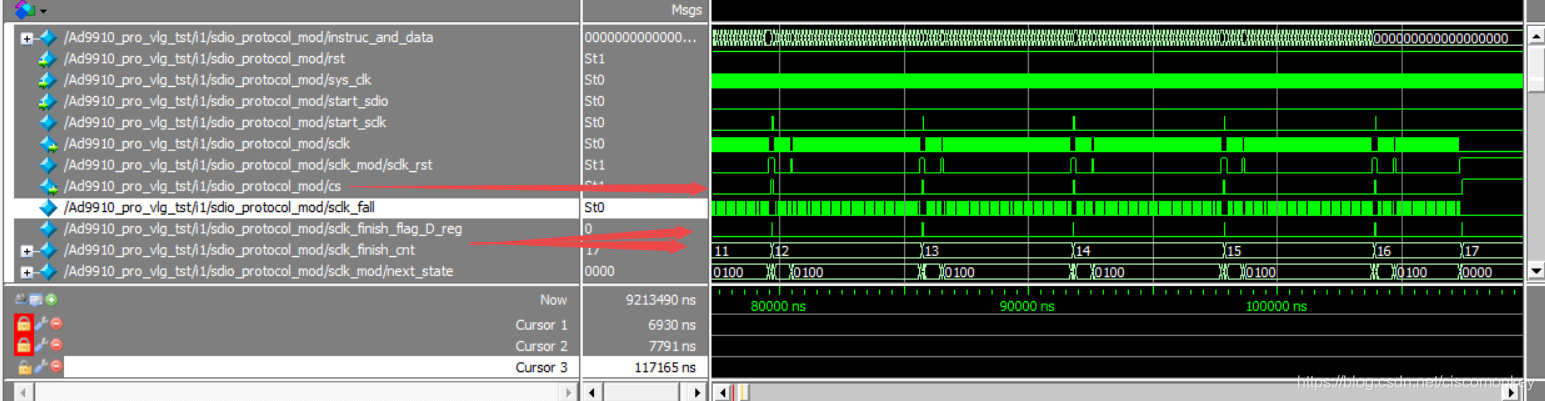Select the Cursor 2 label
Image resolution: width=1545 pixels, height=401 pixels.
click(541, 346)
